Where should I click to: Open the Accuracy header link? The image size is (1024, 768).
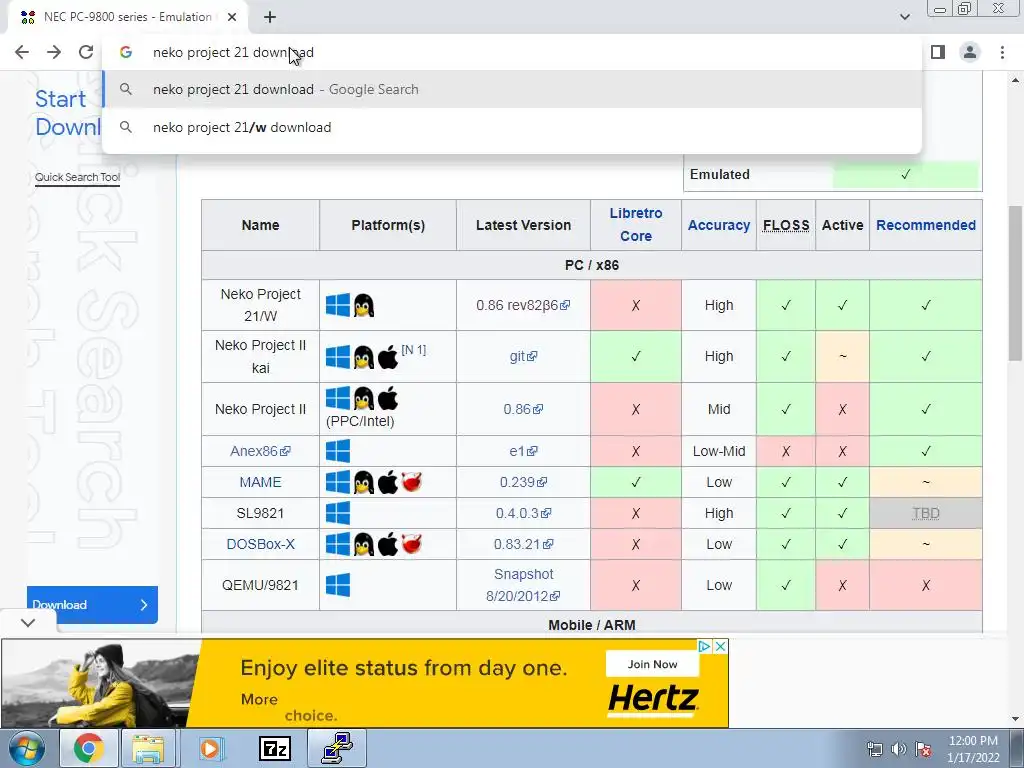718,225
